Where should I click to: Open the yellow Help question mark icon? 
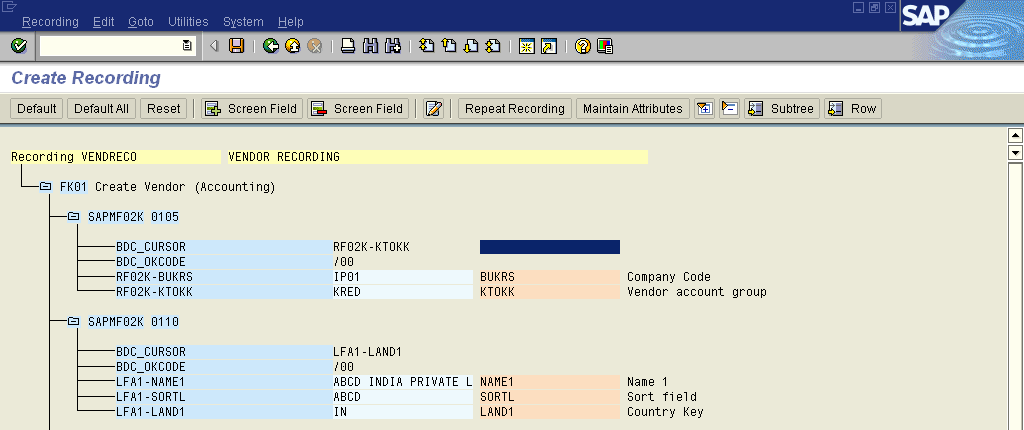[583, 46]
